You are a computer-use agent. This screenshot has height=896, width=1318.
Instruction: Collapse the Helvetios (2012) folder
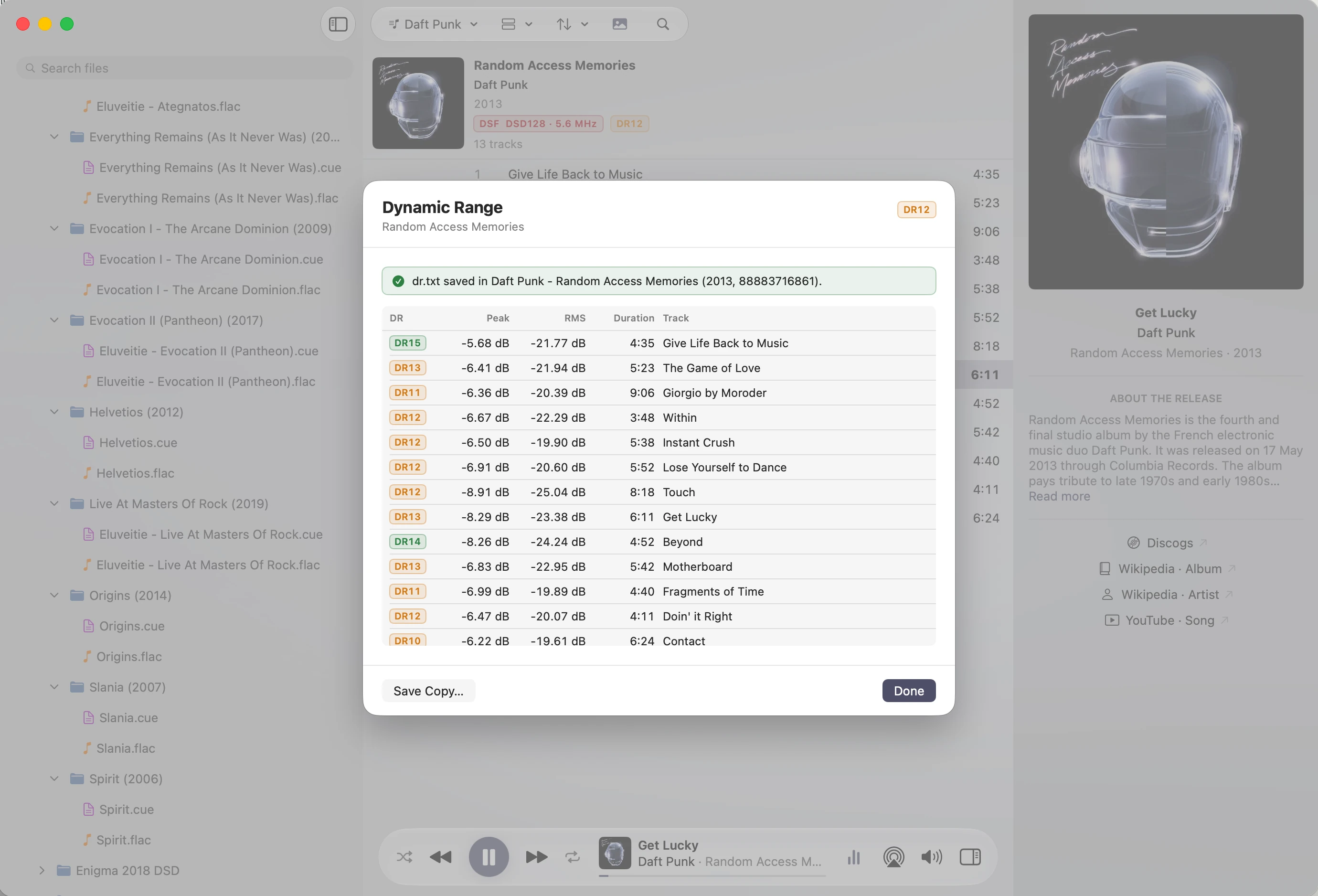click(x=54, y=412)
